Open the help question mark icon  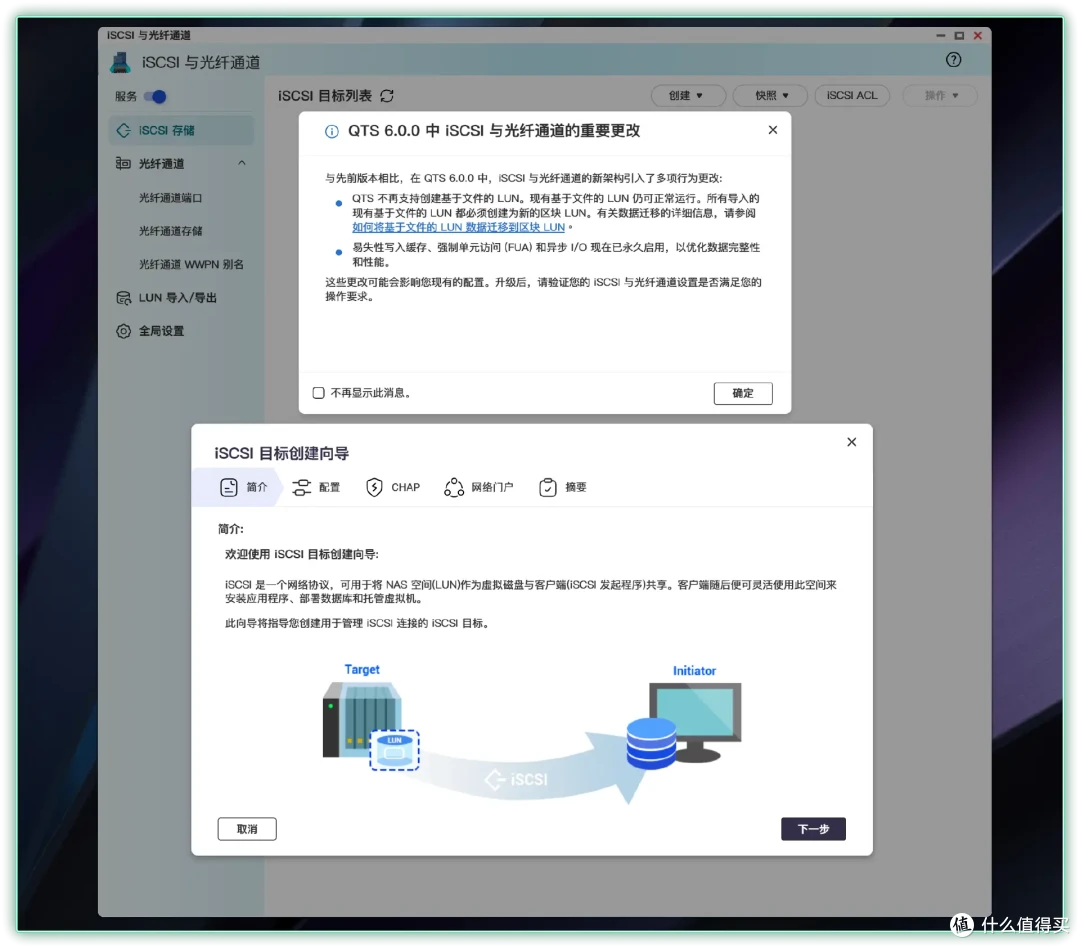953,60
